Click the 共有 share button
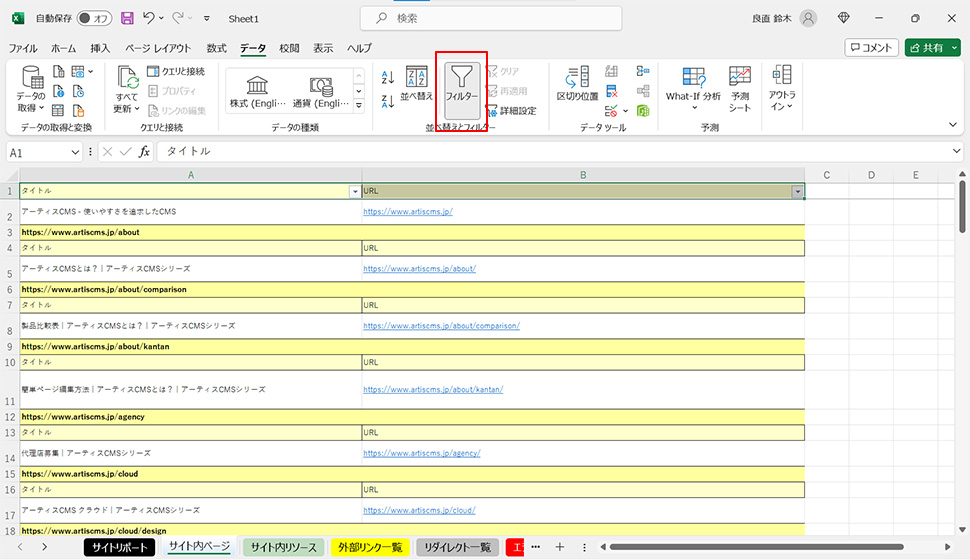This screenshot has width=970, height=560. (927, 48)
